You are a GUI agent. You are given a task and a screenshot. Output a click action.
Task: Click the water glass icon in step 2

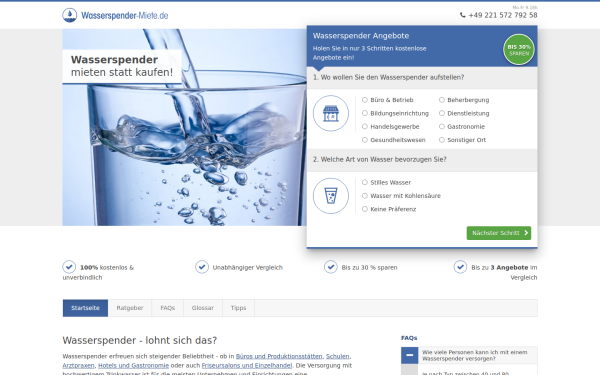coord(331,196)
